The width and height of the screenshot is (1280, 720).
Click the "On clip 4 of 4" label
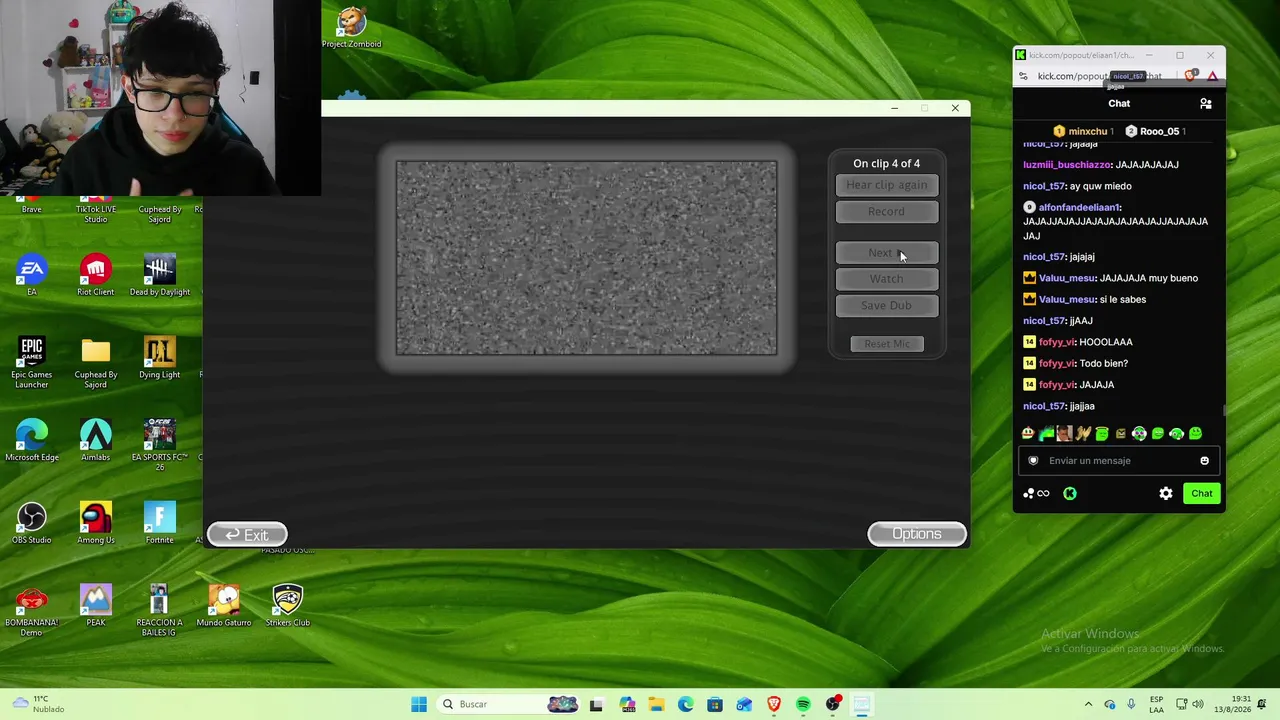point(886,164)
